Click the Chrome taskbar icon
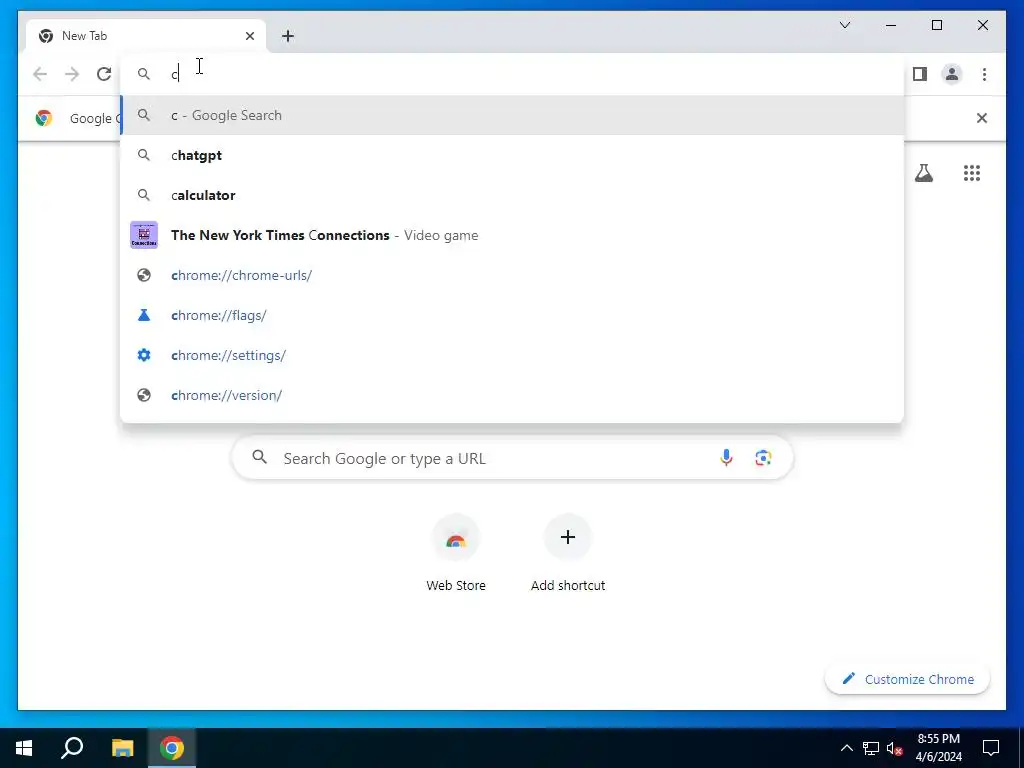The height and width of the screenshot is (768, 1024). (x=172, y=748)
